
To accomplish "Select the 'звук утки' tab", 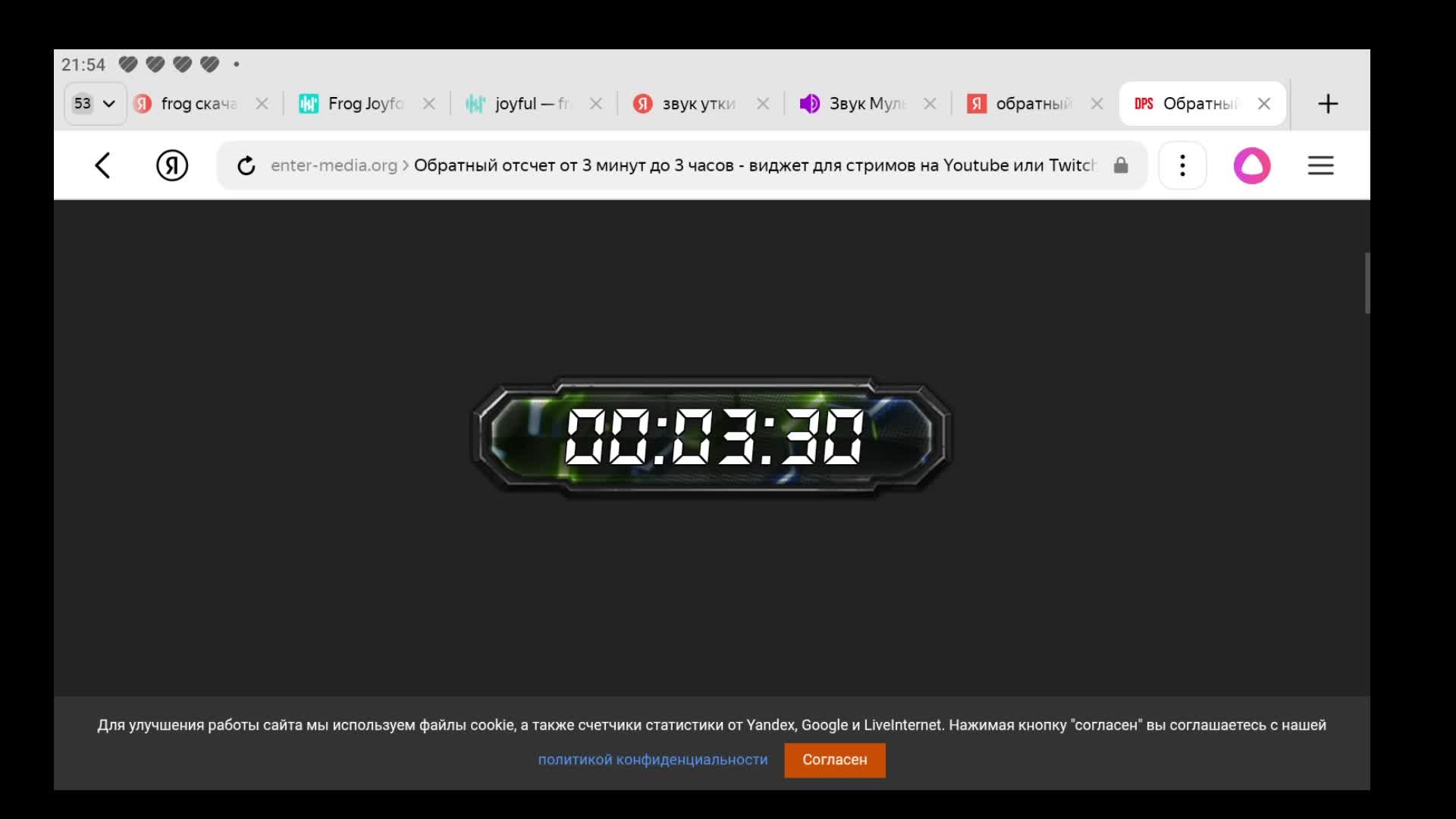I will [698, 104].
